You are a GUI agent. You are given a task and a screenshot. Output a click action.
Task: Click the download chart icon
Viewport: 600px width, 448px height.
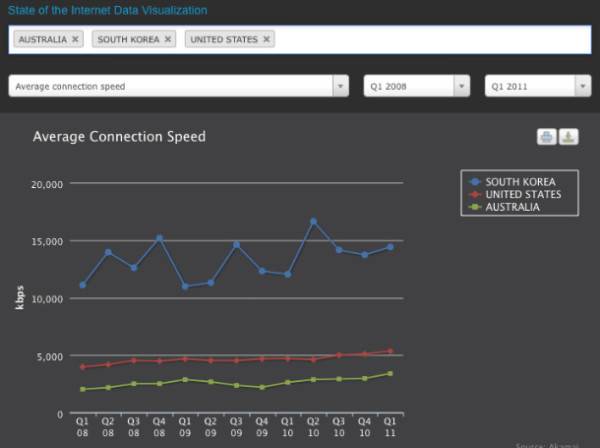pos(569,137)
